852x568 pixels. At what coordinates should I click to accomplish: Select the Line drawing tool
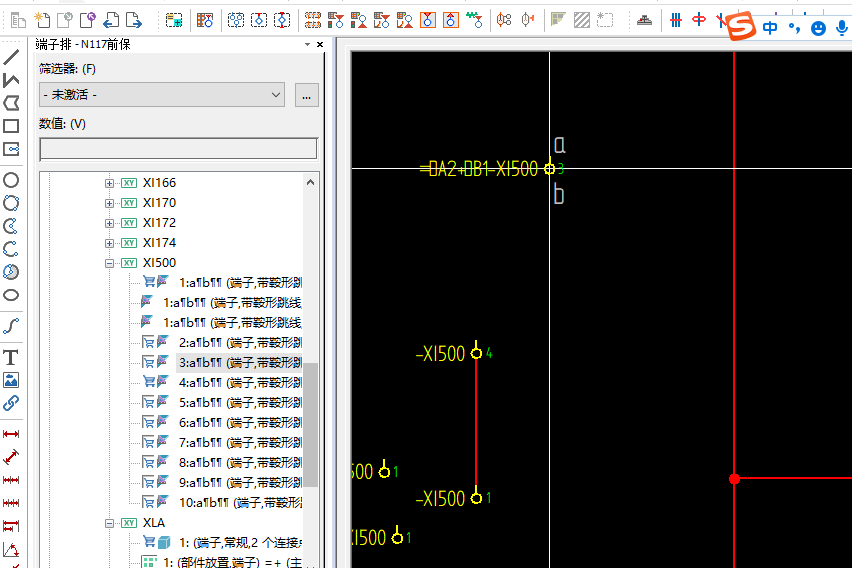11,57
